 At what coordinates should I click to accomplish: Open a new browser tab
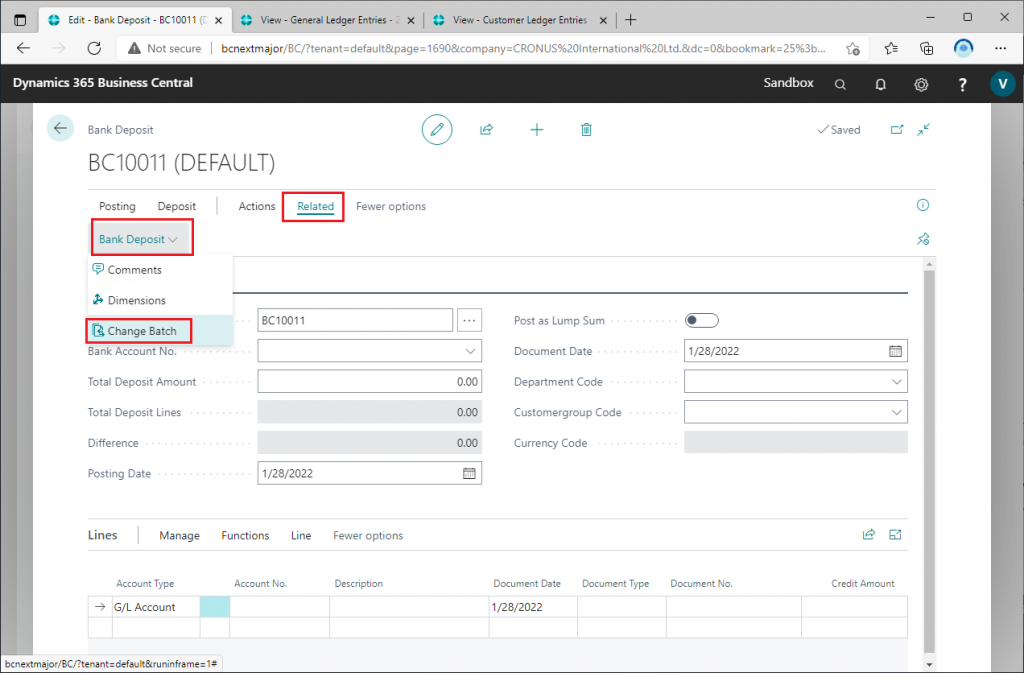coord(630,20)
